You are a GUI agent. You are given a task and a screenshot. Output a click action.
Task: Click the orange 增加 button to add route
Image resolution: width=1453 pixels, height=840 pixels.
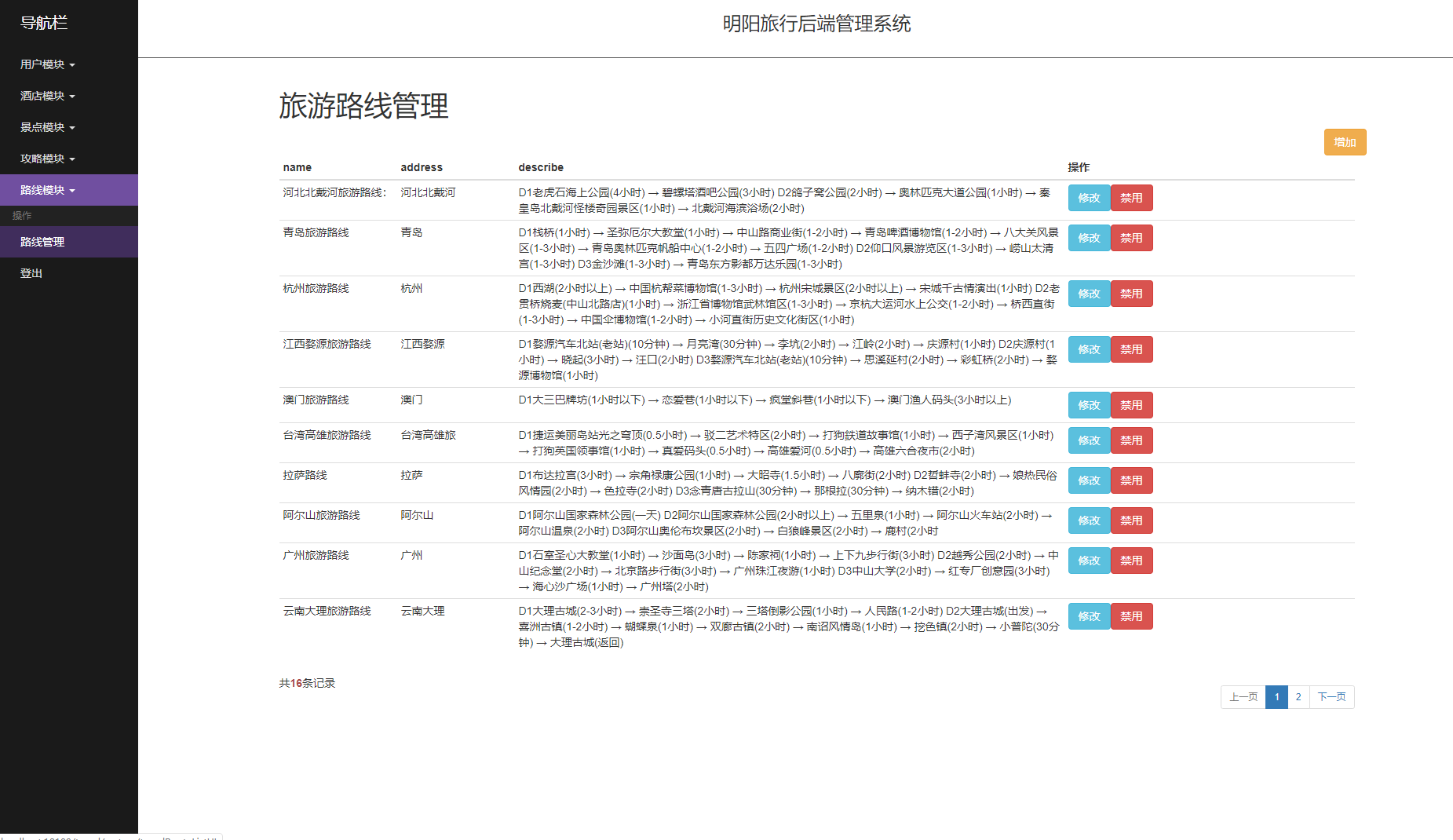coord(1345,142)
